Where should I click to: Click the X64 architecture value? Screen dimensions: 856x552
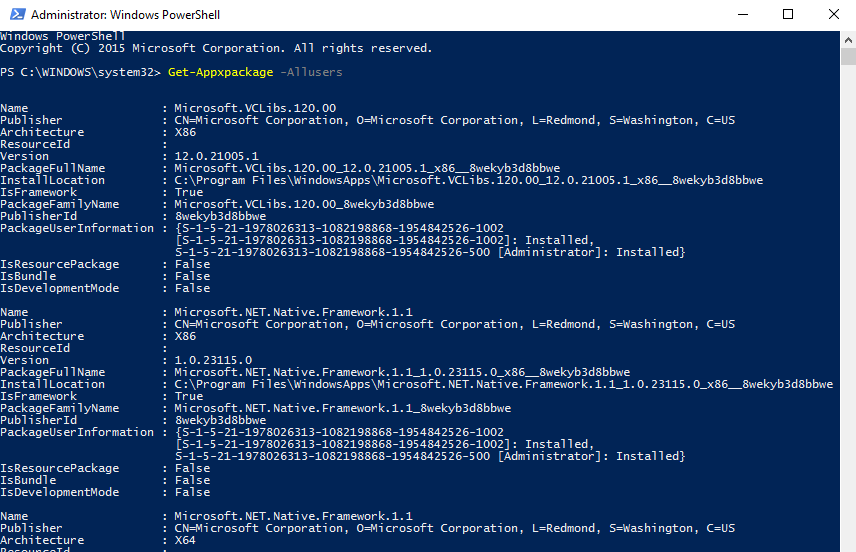pos(185,540)
